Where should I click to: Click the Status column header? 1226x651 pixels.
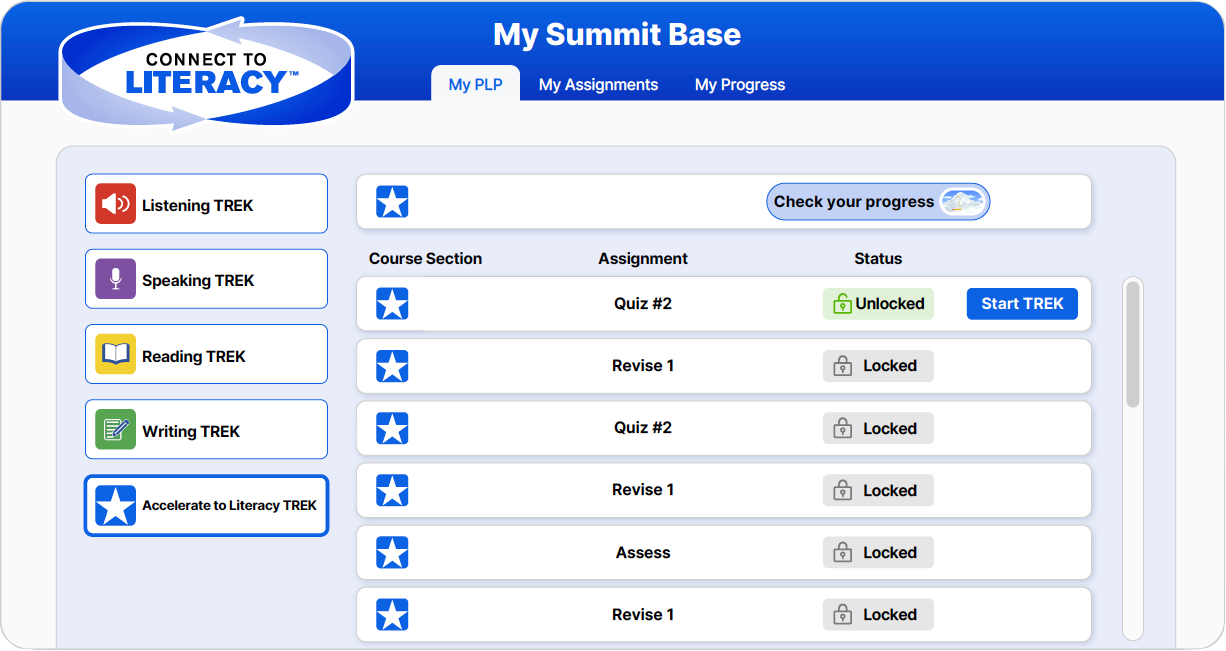pyautogui.click(x=878, y=259)
